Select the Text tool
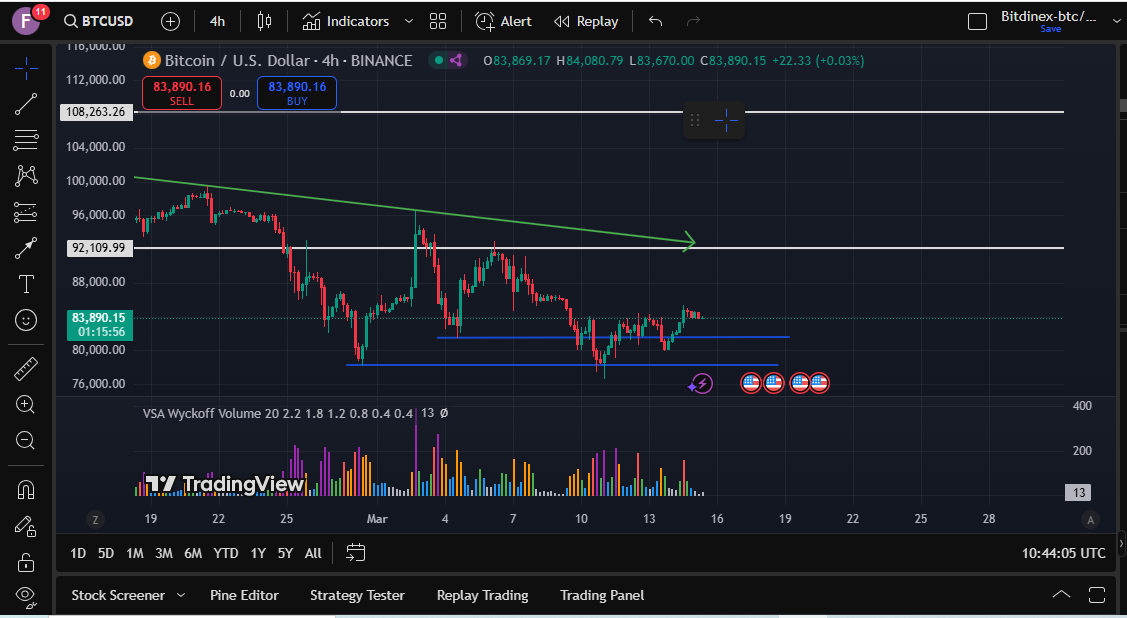The image size is (1127, 618). click(26, 284)
